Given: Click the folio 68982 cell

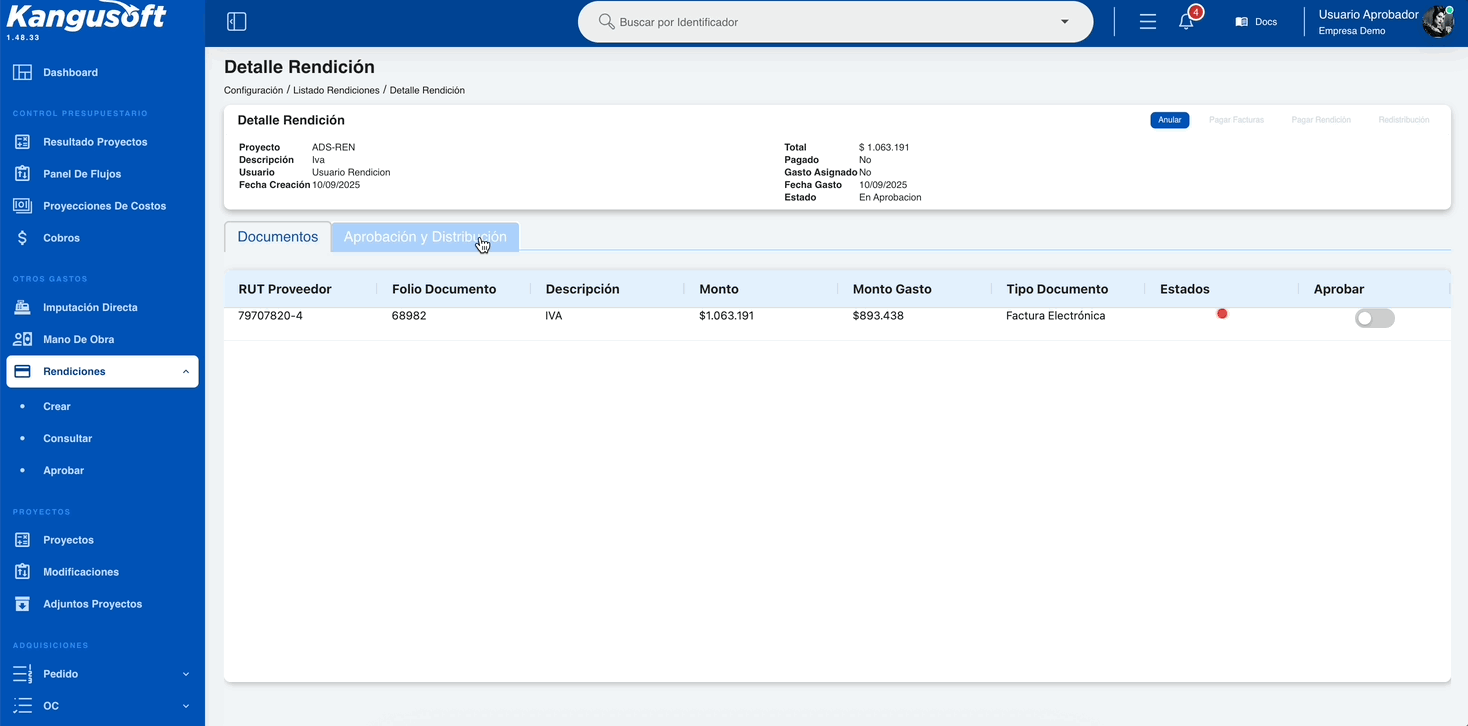Looking at the screenshot, I should point(409,316).
